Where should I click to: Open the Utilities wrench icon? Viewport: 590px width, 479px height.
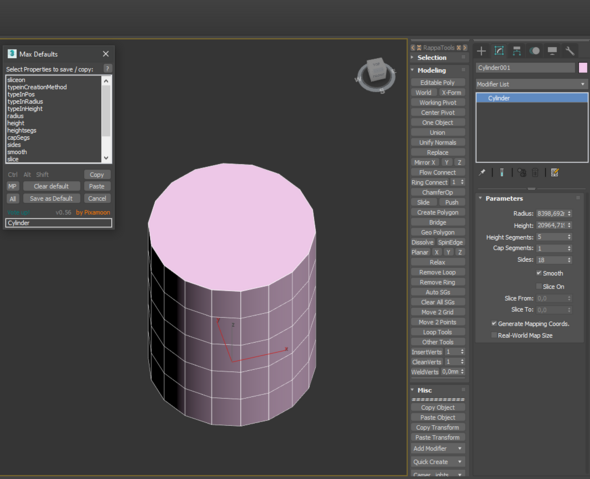click(570, 51)
